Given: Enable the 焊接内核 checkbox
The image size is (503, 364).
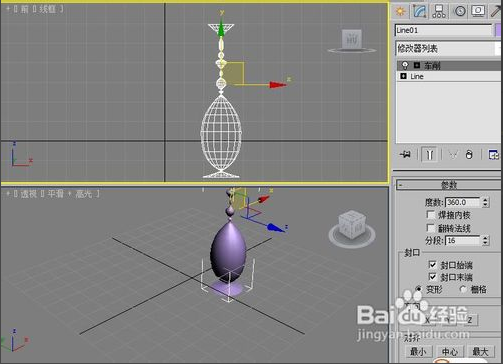Looking at the screenshot, I should point(431,215).
